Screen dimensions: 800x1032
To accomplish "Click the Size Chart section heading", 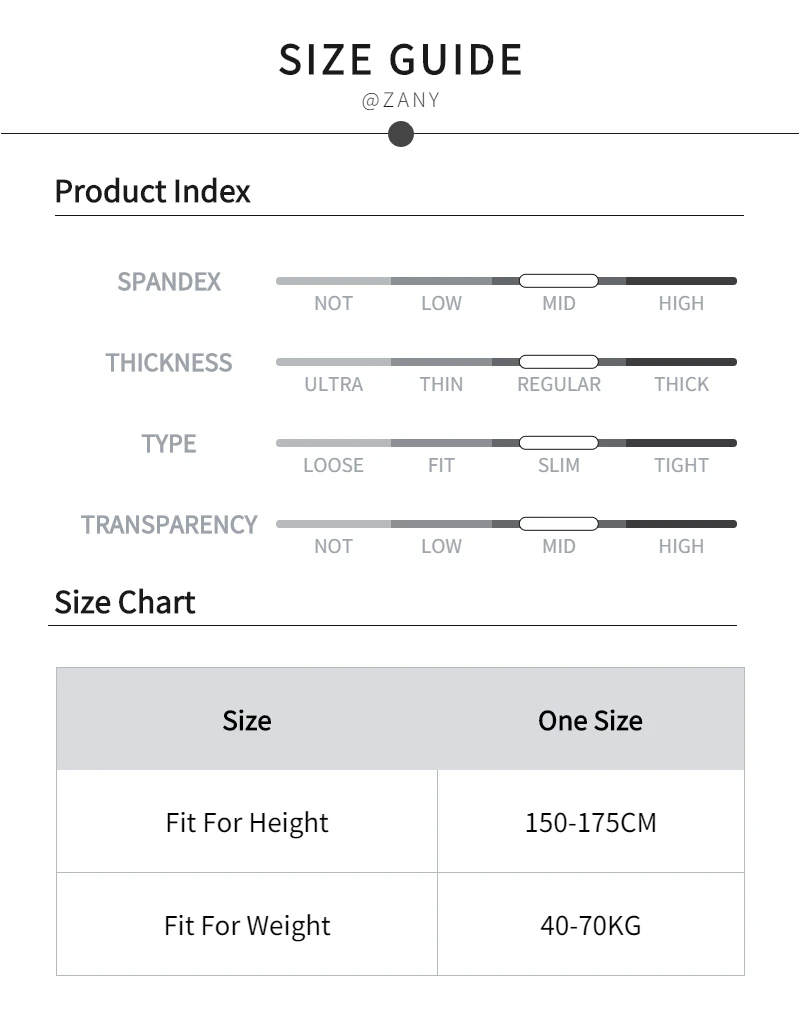I will pyautogui.click(x=125, y=602).
